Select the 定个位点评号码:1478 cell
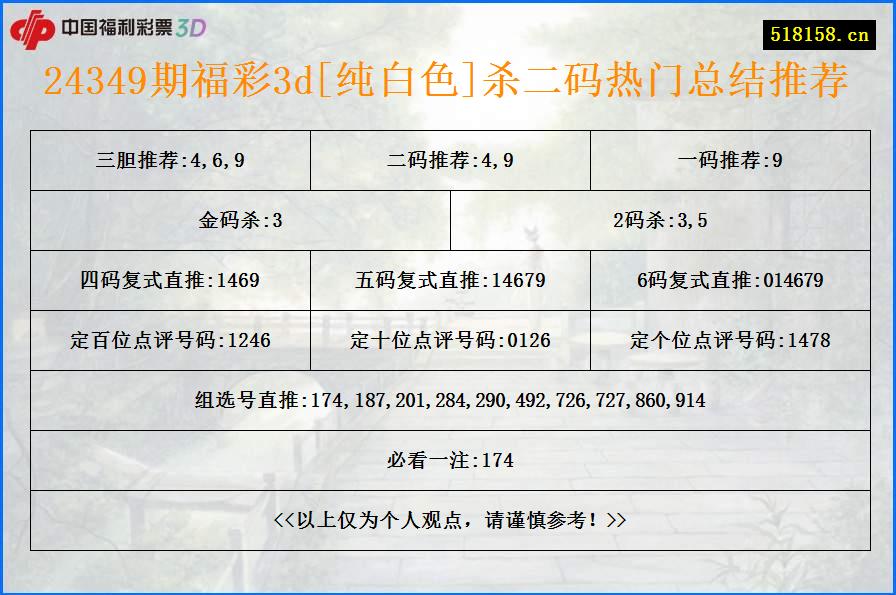Image resolution: width=896 pixels, height=595 pixels. [x=730, y=340]
